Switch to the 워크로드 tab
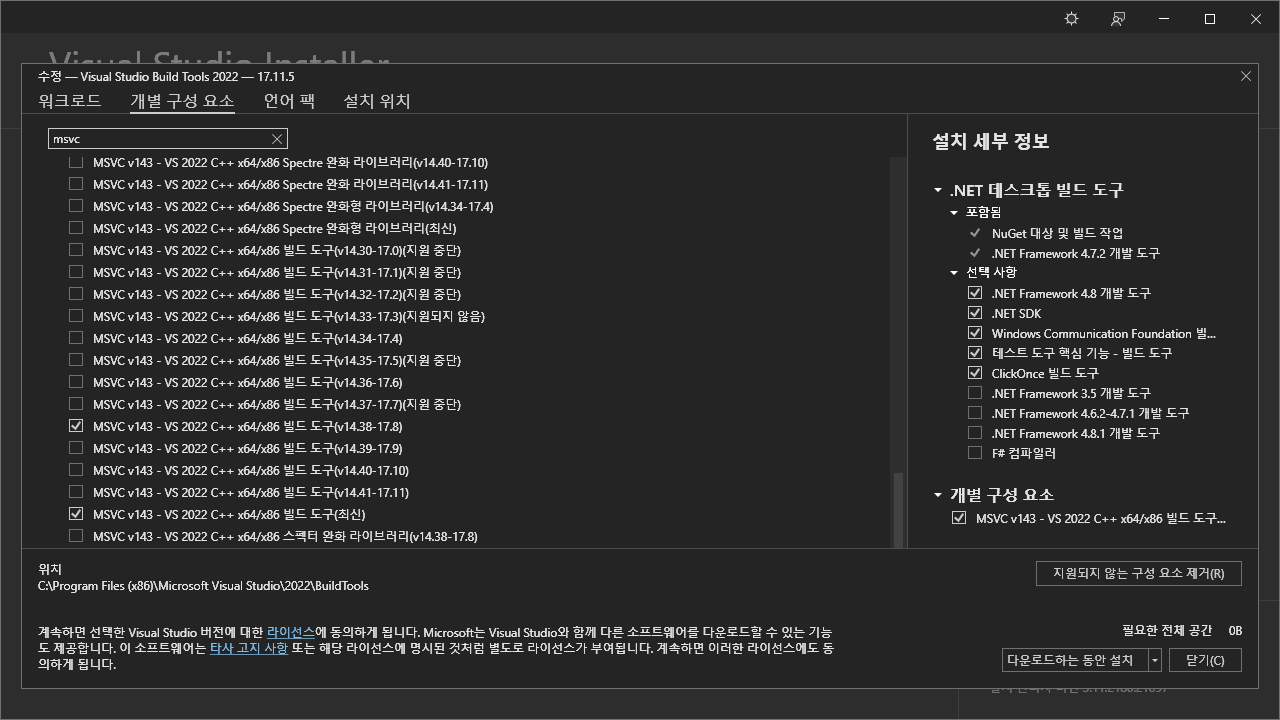The height and width of the screenshot is (720, 1280). (70, 101)
